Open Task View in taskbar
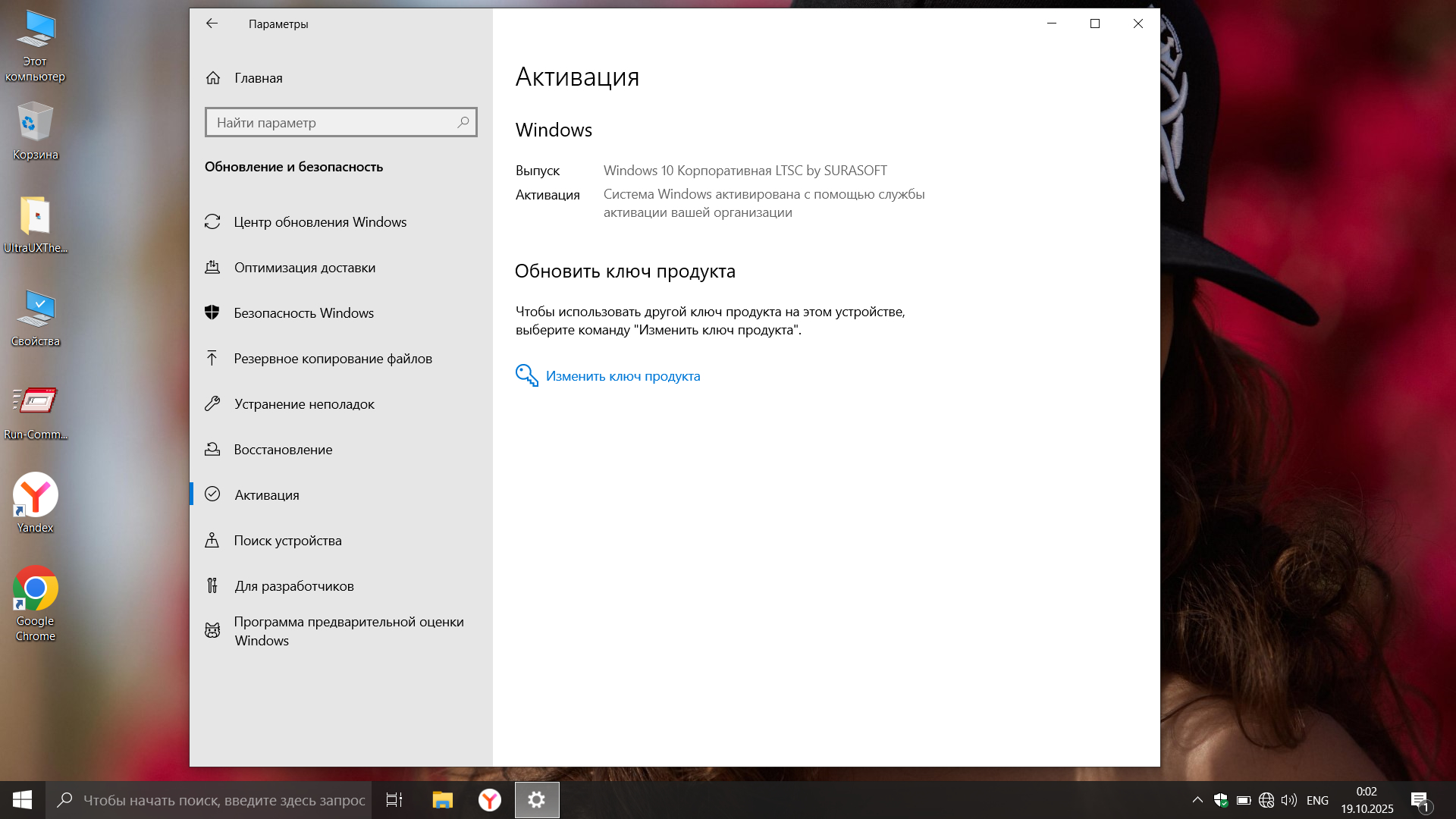The image size is (1456, 819). tap(394, 800)
